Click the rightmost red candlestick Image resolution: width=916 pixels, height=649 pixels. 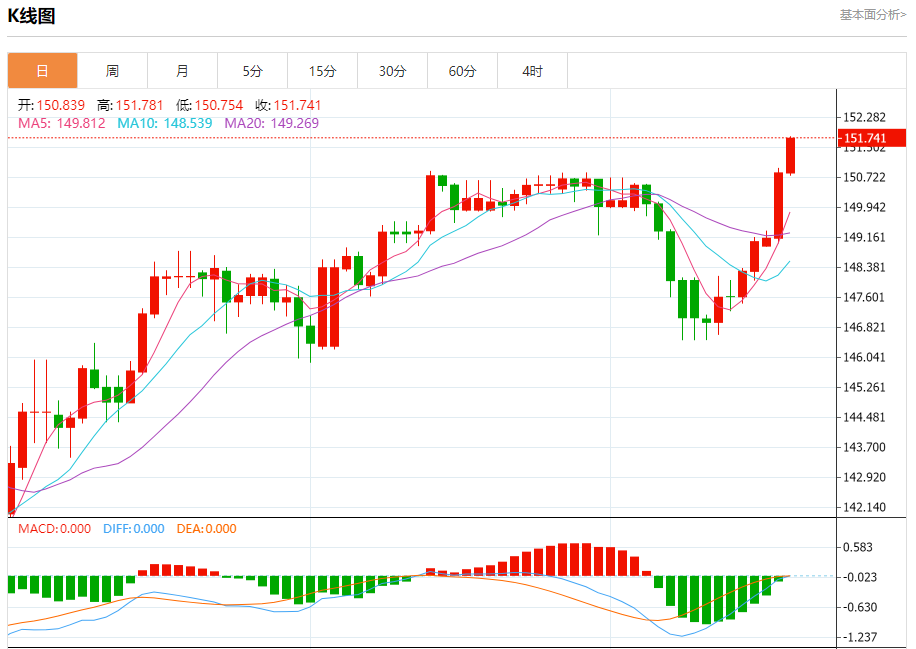[790, 155]
